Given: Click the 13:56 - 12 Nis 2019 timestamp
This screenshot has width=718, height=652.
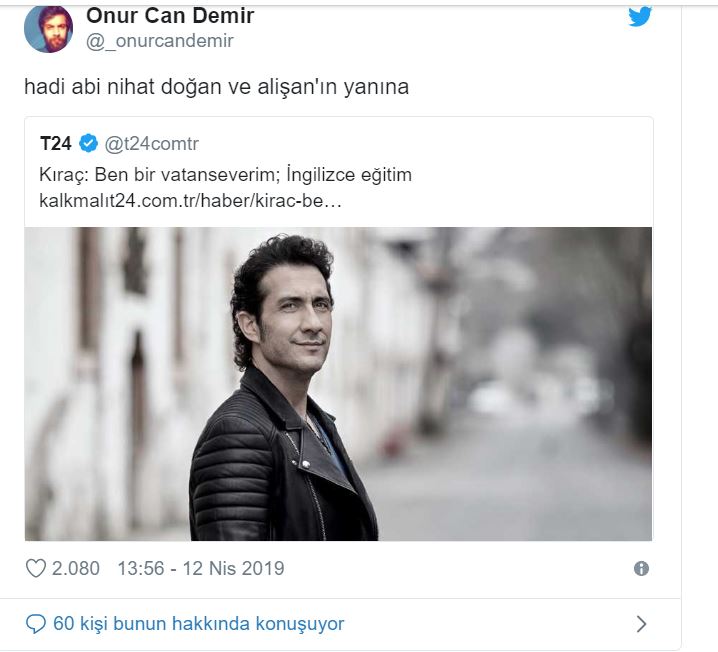Looking at the screenshot, I should 201,568.
